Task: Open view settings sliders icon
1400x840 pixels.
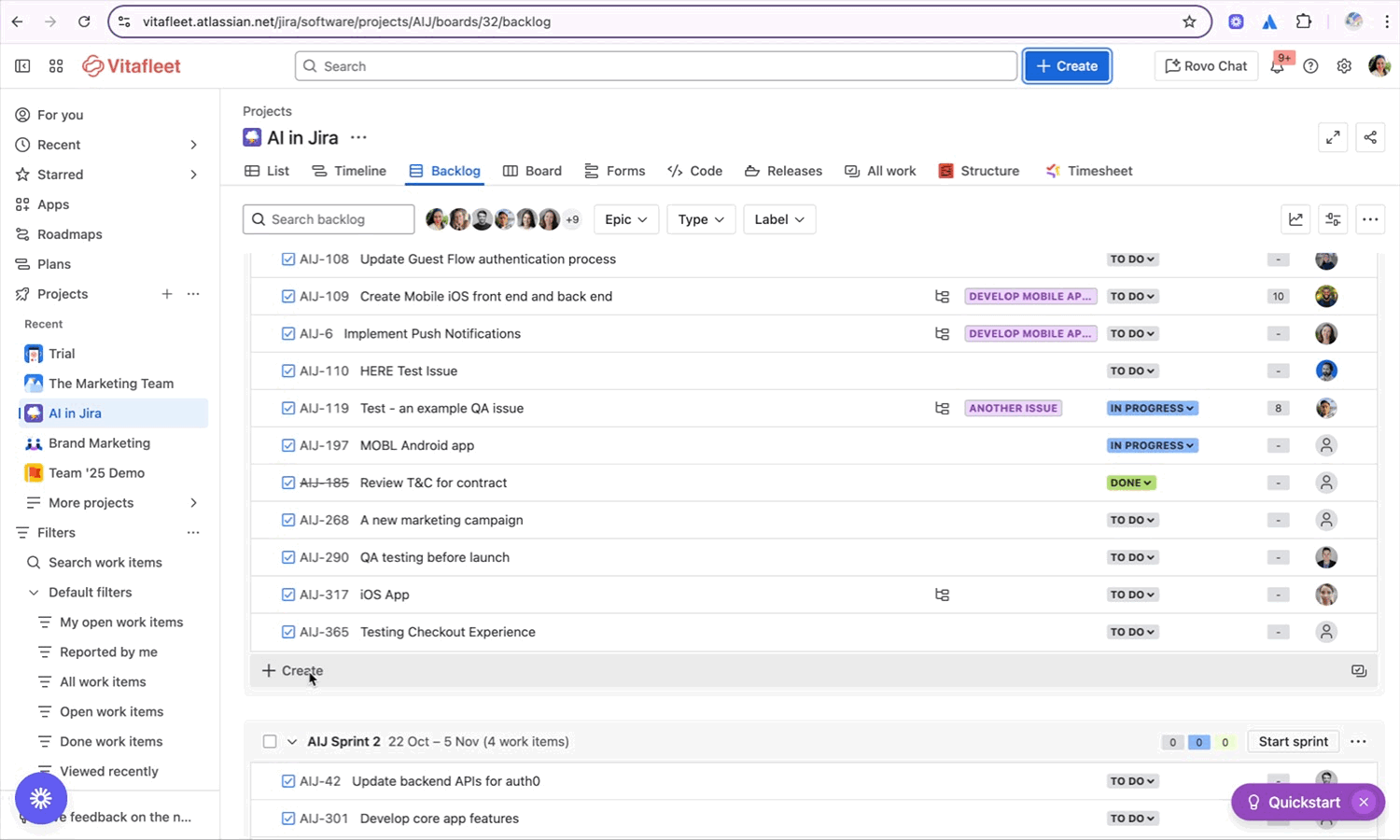Action: tap(1333, 219)
